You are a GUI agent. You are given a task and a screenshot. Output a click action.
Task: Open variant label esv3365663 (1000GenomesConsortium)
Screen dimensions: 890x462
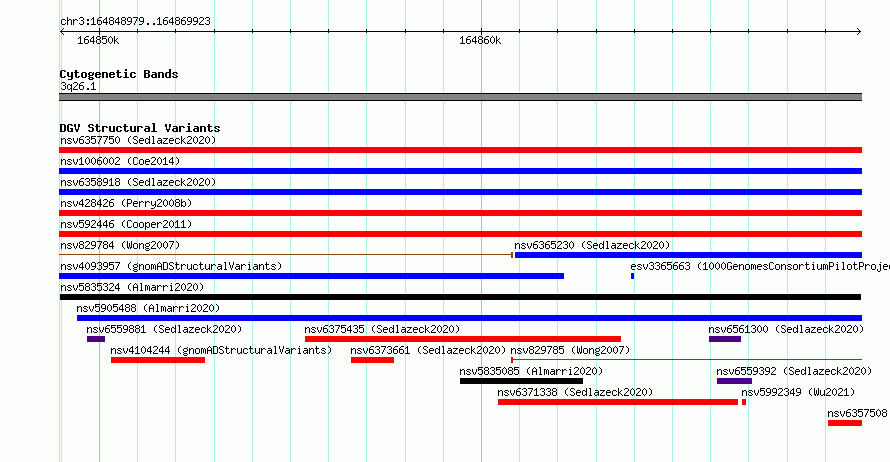pyautogui.click(x=759, y=266)
